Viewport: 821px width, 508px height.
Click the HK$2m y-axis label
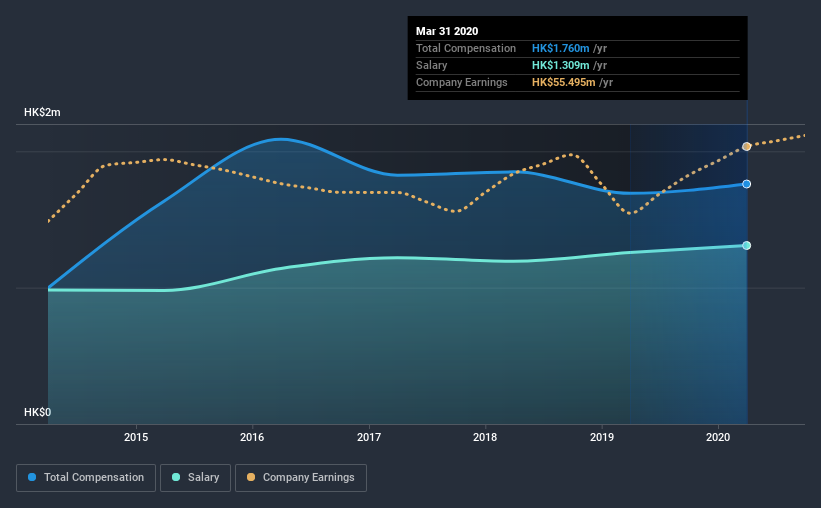42,113
